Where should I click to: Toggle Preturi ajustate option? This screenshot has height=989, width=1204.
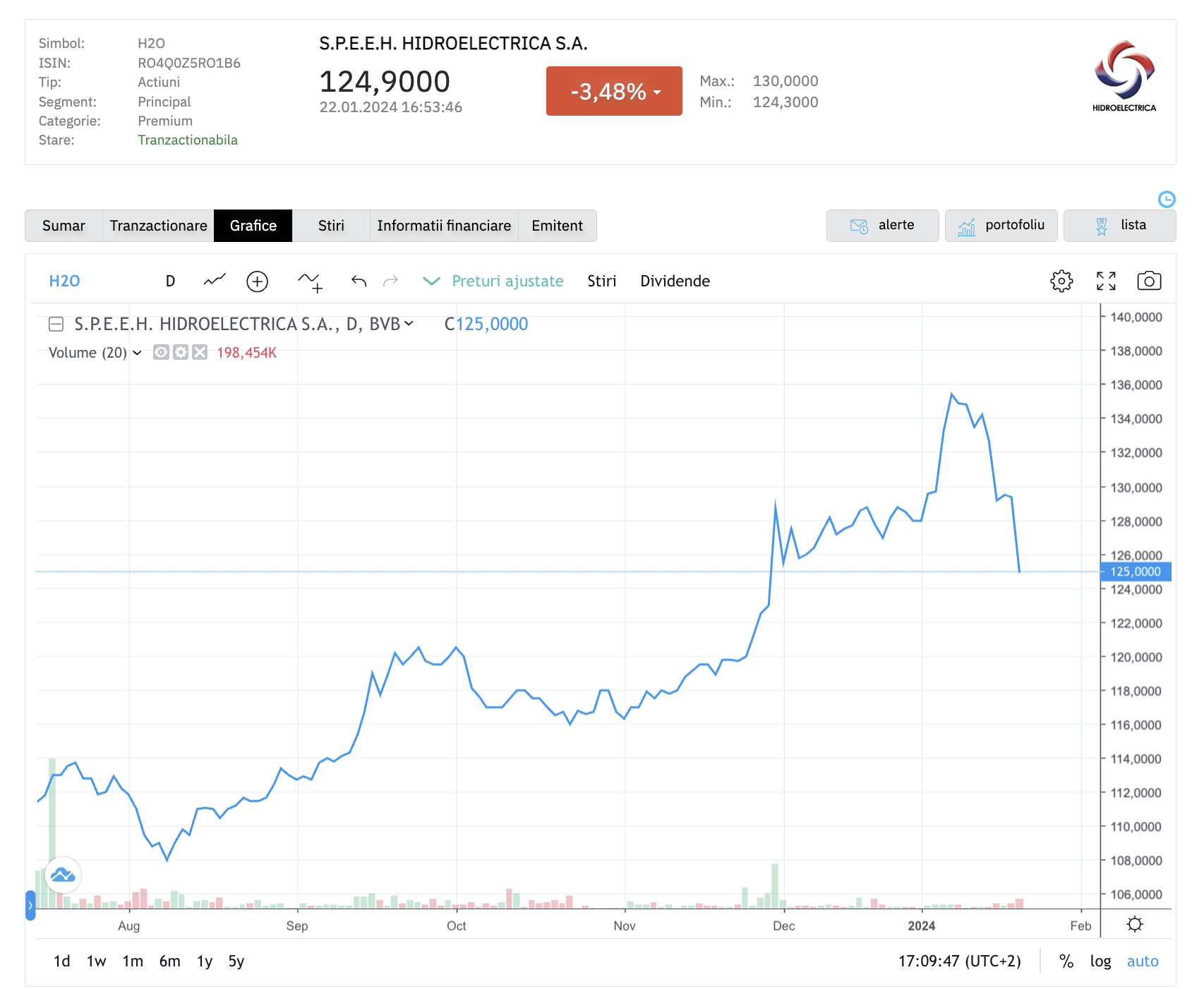click(493, 281)
